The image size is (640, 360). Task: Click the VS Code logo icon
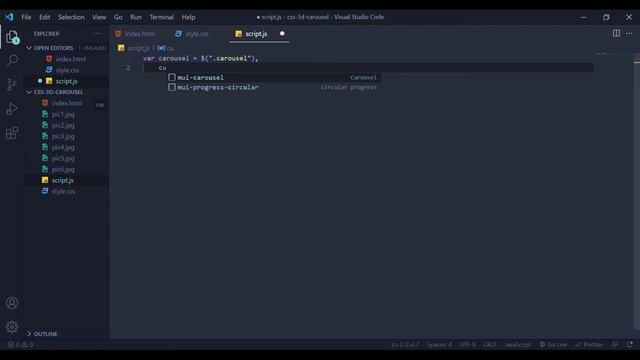[x=9, y=17]
